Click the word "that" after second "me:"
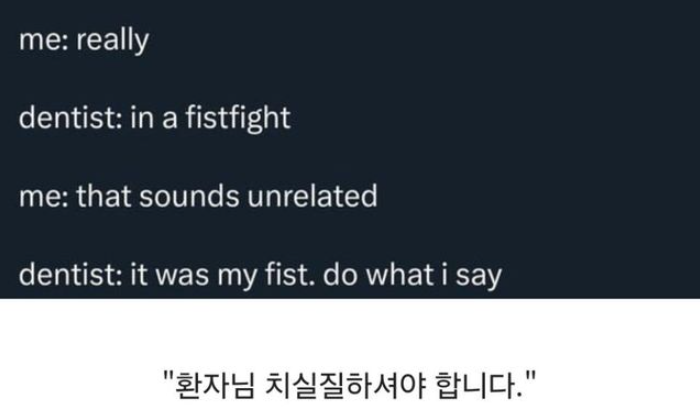 [x=104, y=196]
